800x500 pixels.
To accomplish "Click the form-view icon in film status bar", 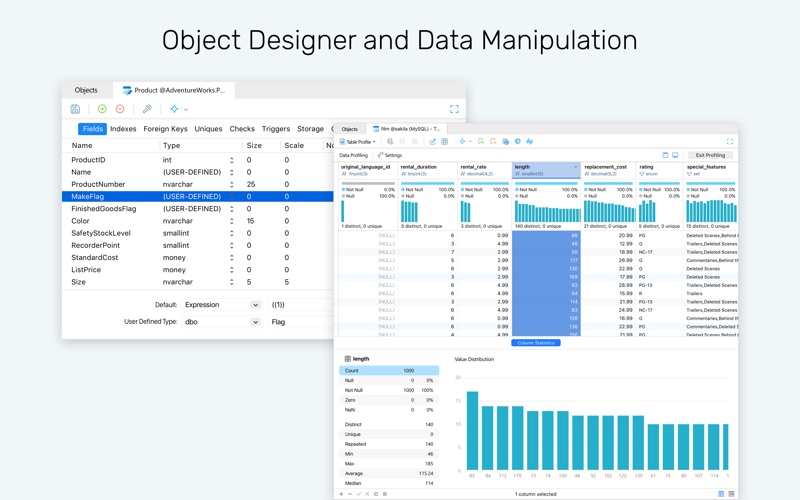I will tap(731, 494).
